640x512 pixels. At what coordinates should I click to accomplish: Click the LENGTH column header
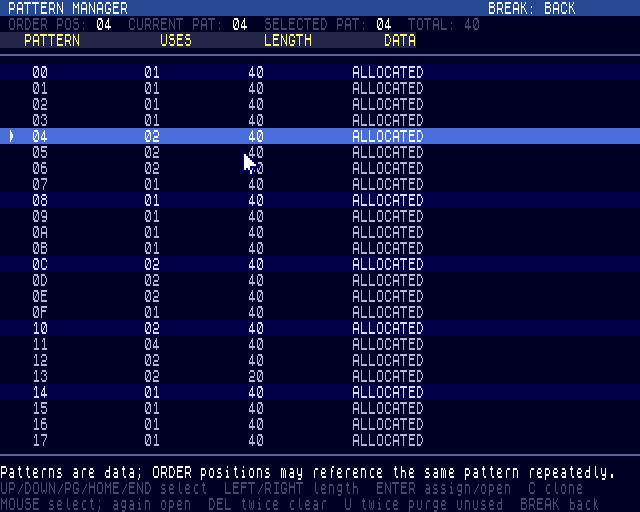(288, 40)
